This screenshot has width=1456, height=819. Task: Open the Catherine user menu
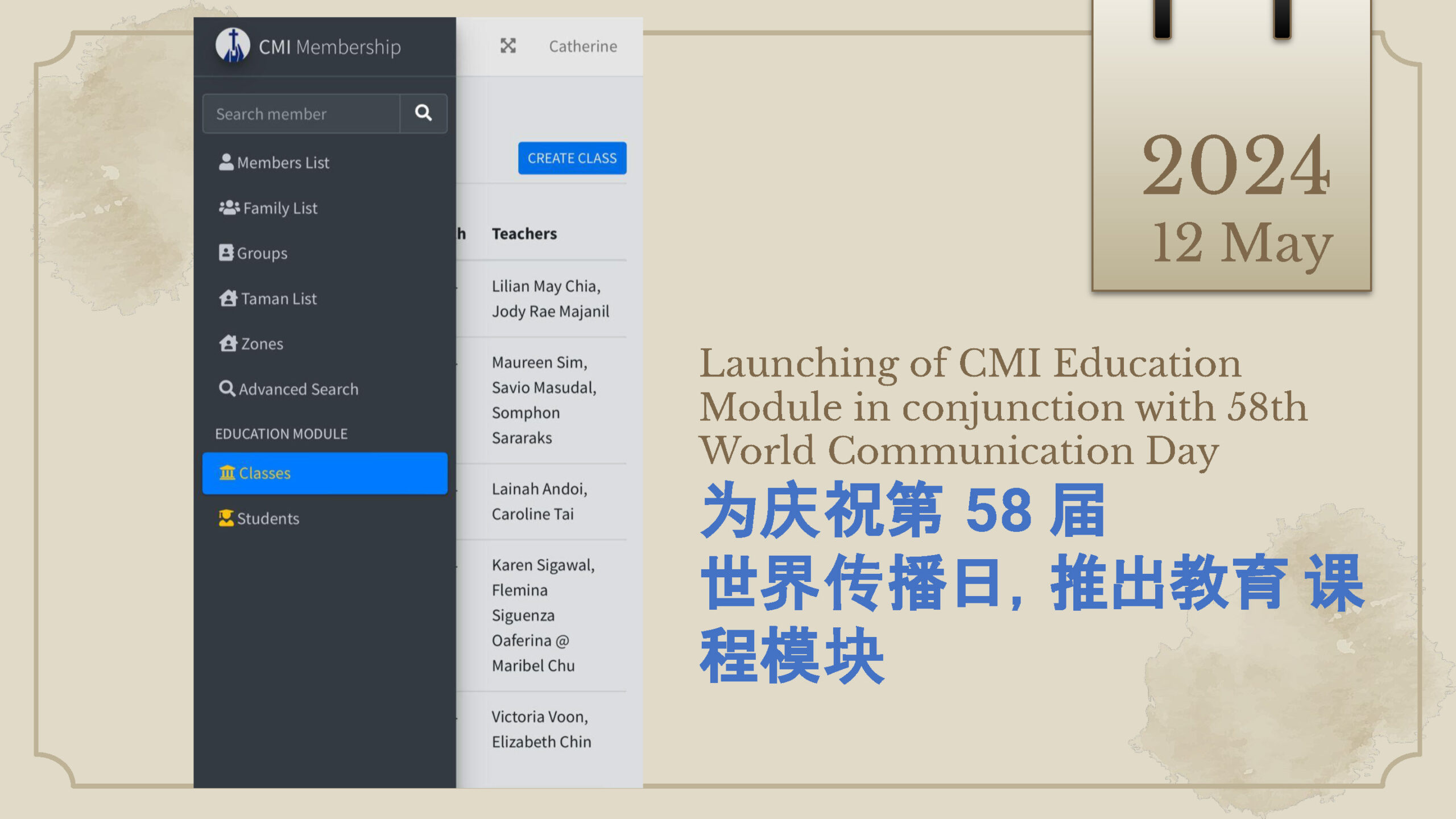click(x=583, y=46)
